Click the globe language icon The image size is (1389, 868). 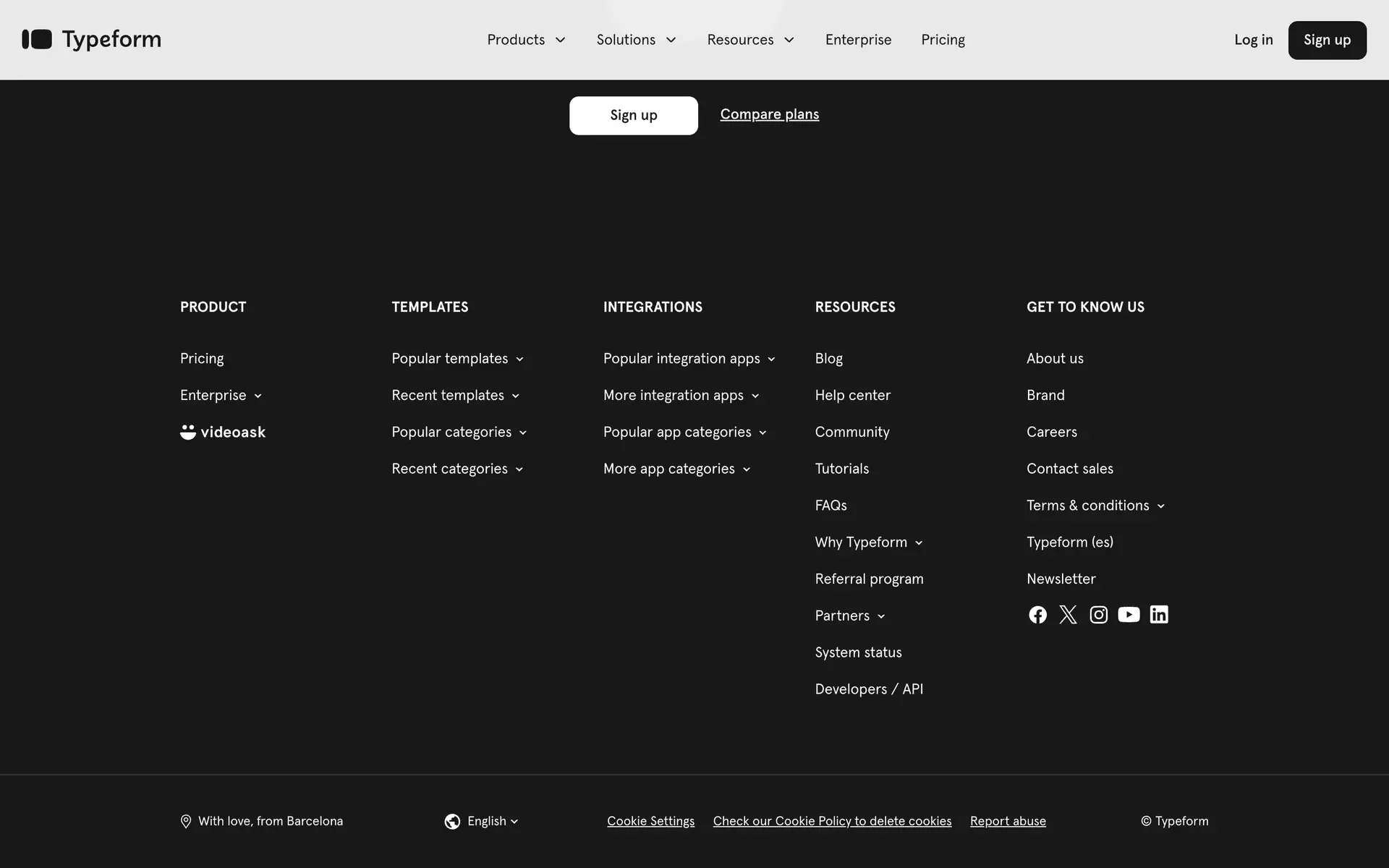[452, 821]
